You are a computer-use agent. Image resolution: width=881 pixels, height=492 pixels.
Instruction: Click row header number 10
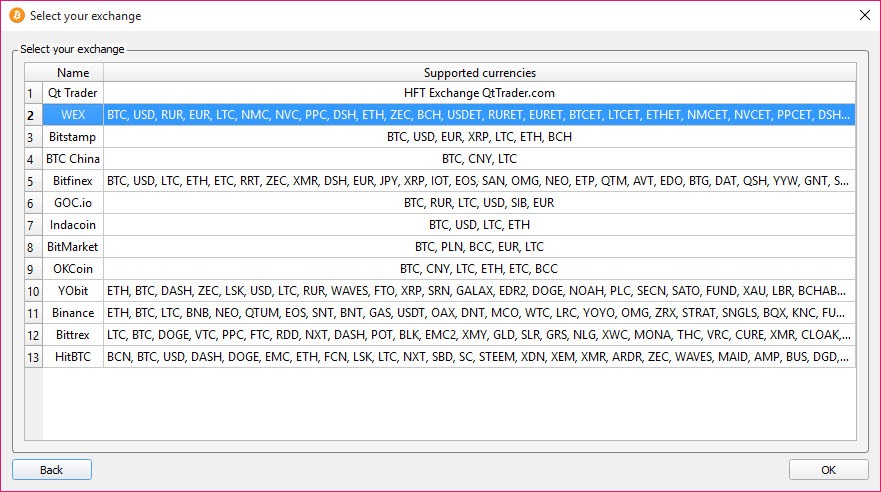click(x=33, y=291)
